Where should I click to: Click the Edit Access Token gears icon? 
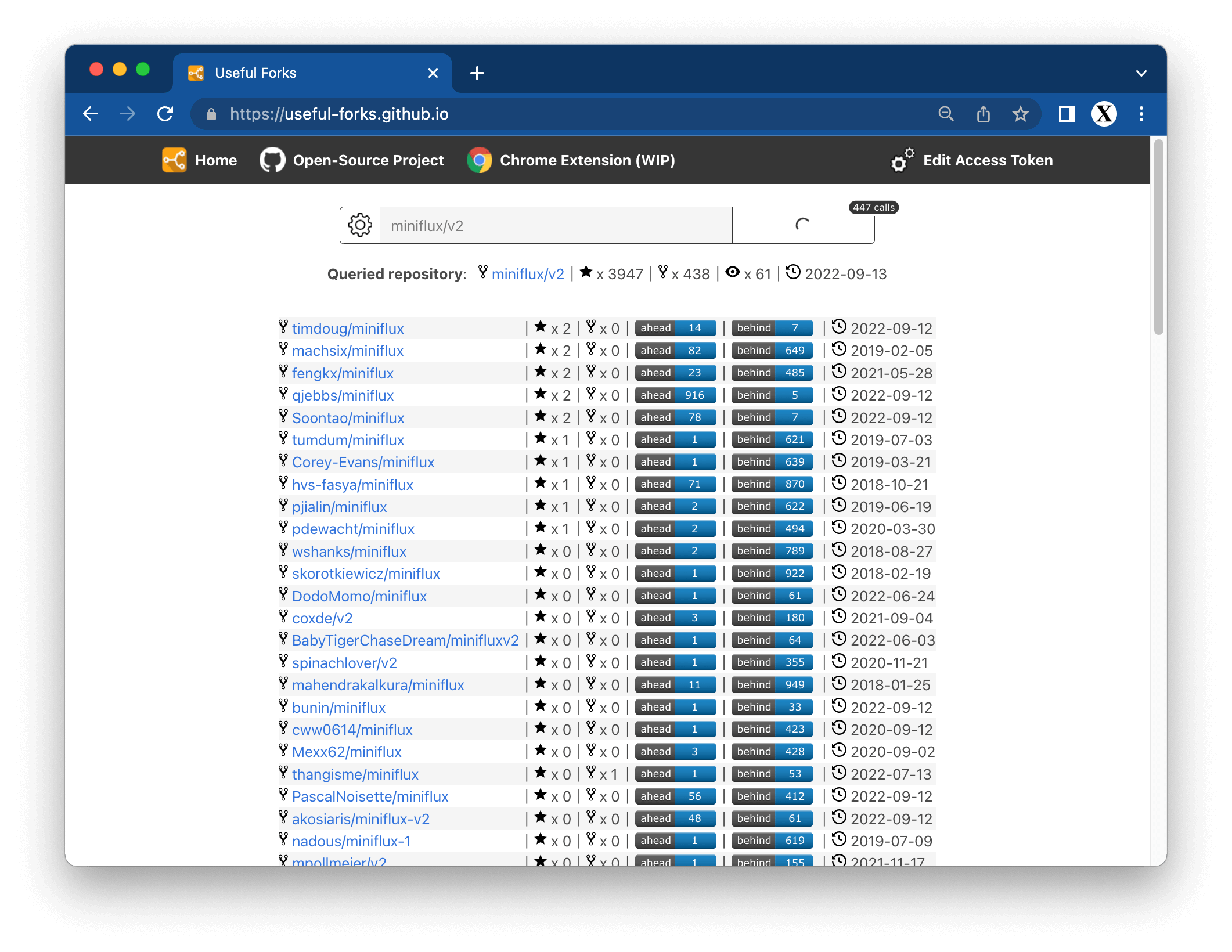[x=902, y=160]
